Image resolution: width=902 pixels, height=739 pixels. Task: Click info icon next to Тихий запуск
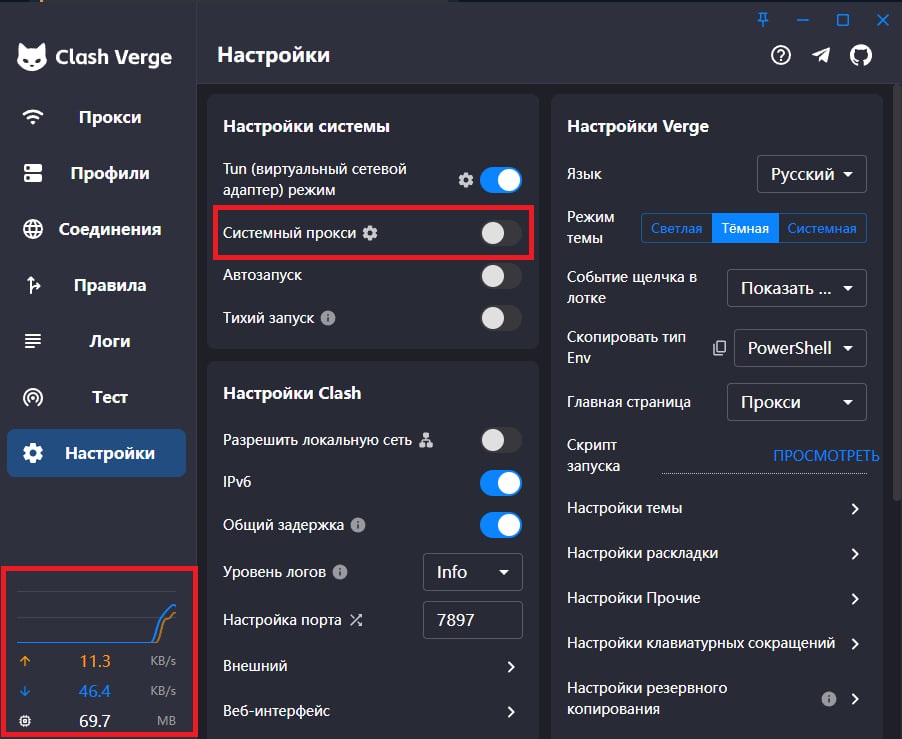click(x=328, y=318)
